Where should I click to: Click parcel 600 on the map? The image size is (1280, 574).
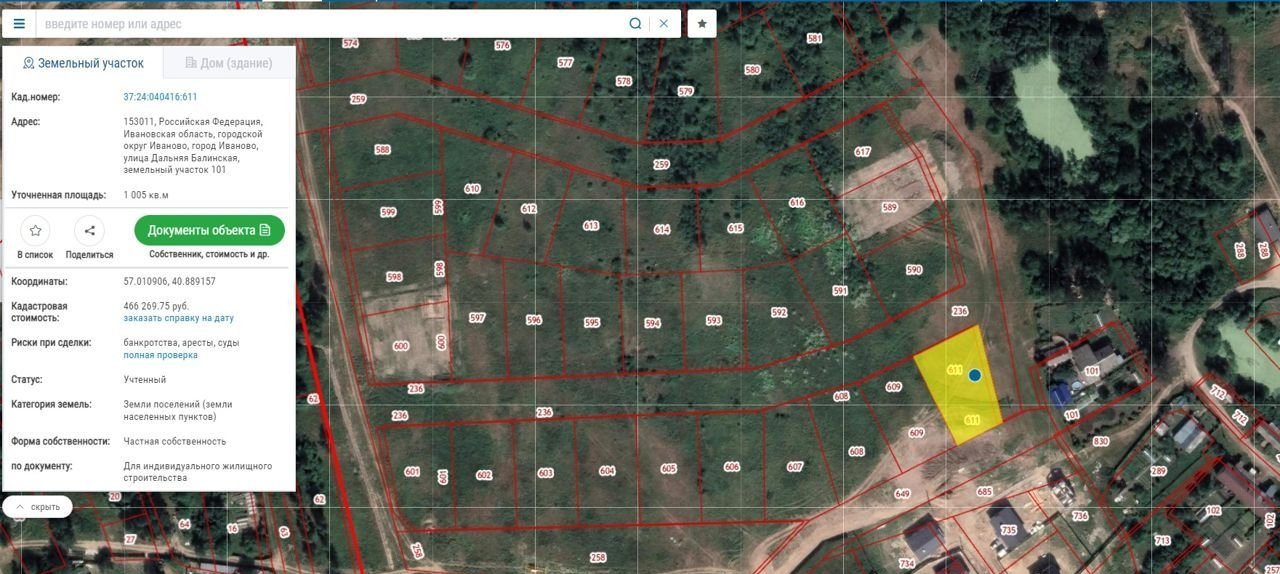pos(401,346)
